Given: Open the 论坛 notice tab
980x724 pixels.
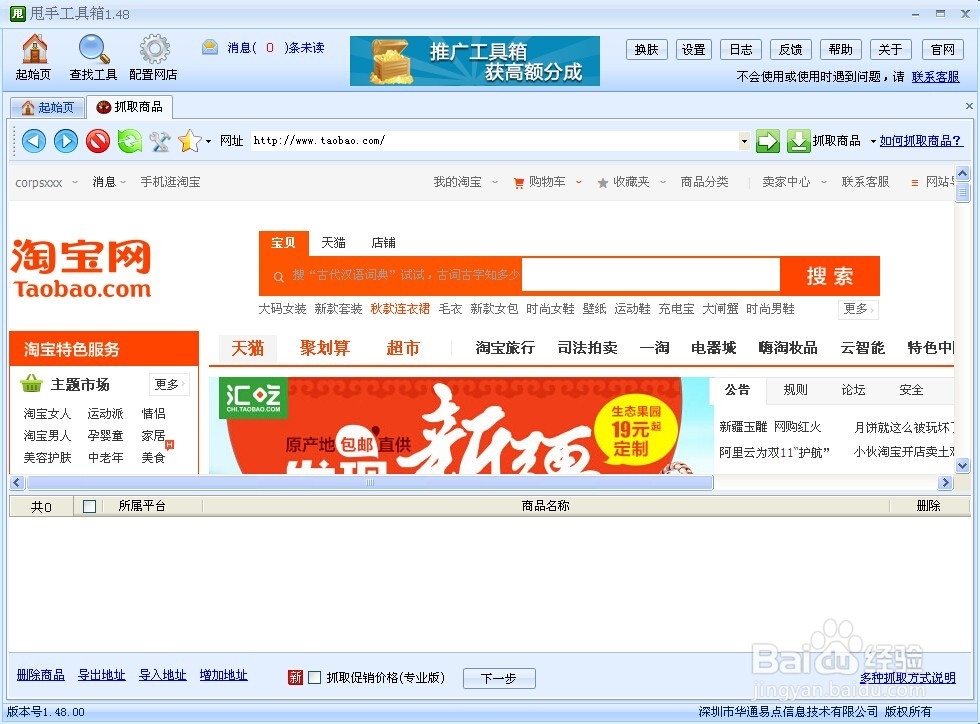Looking at the screenshot, I should pos(853,390).
